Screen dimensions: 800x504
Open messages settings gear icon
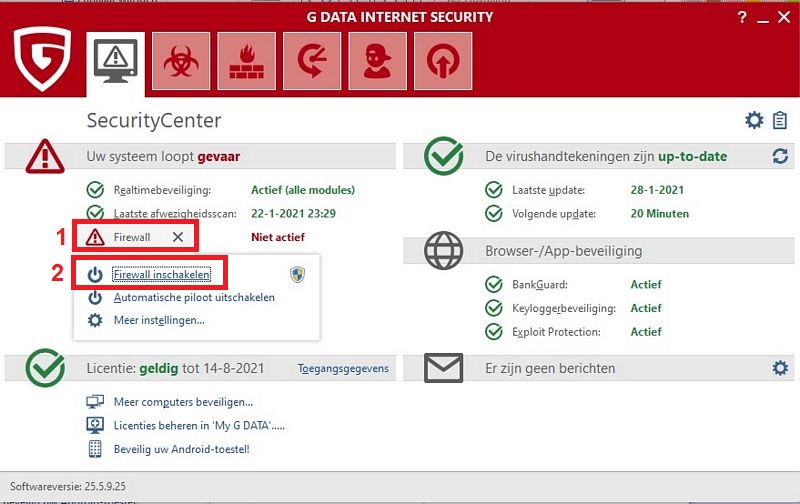(x=780, y=368)
